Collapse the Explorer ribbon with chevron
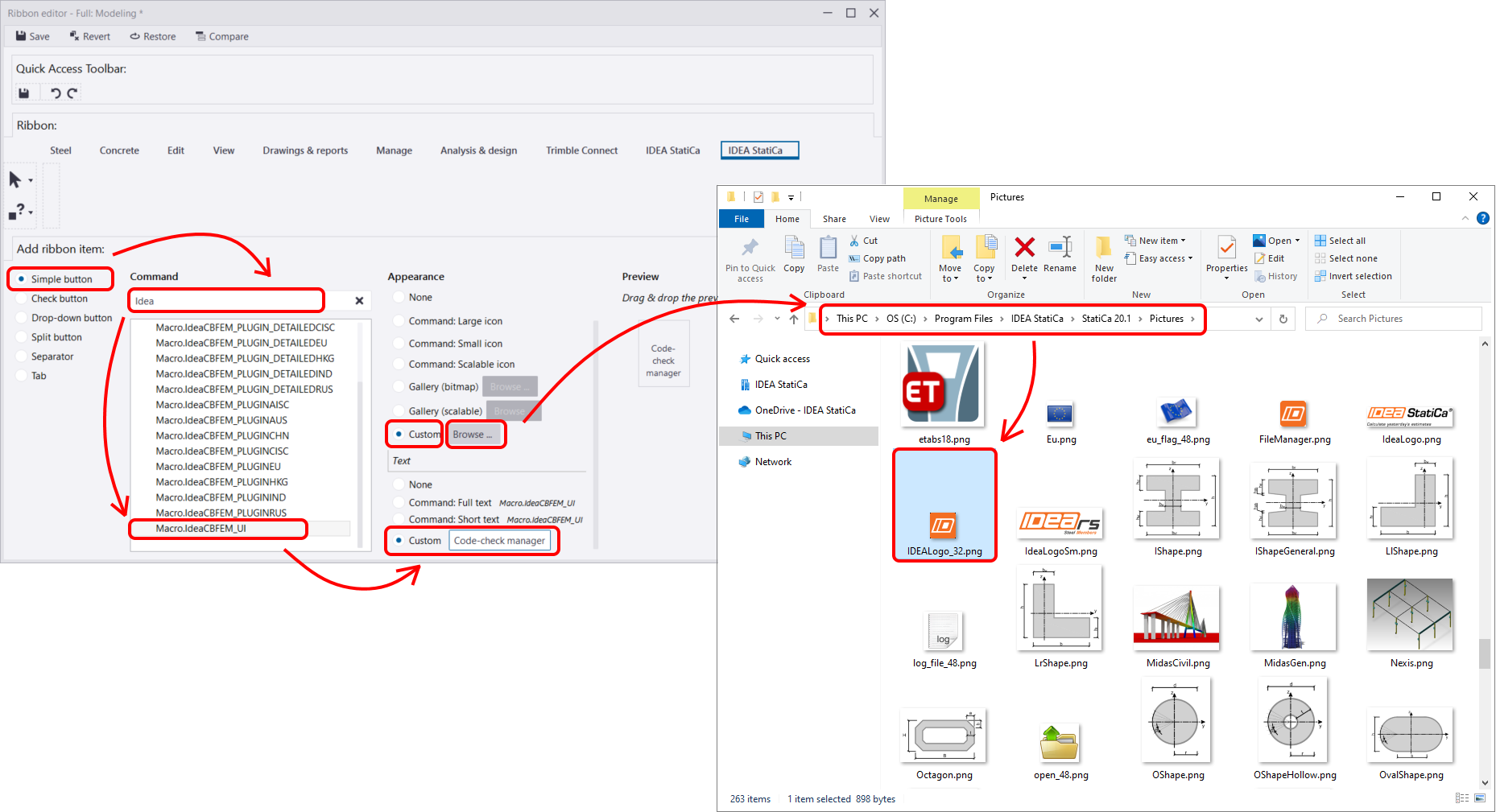Screen dimensions: 1496x812 [1465, 218]
